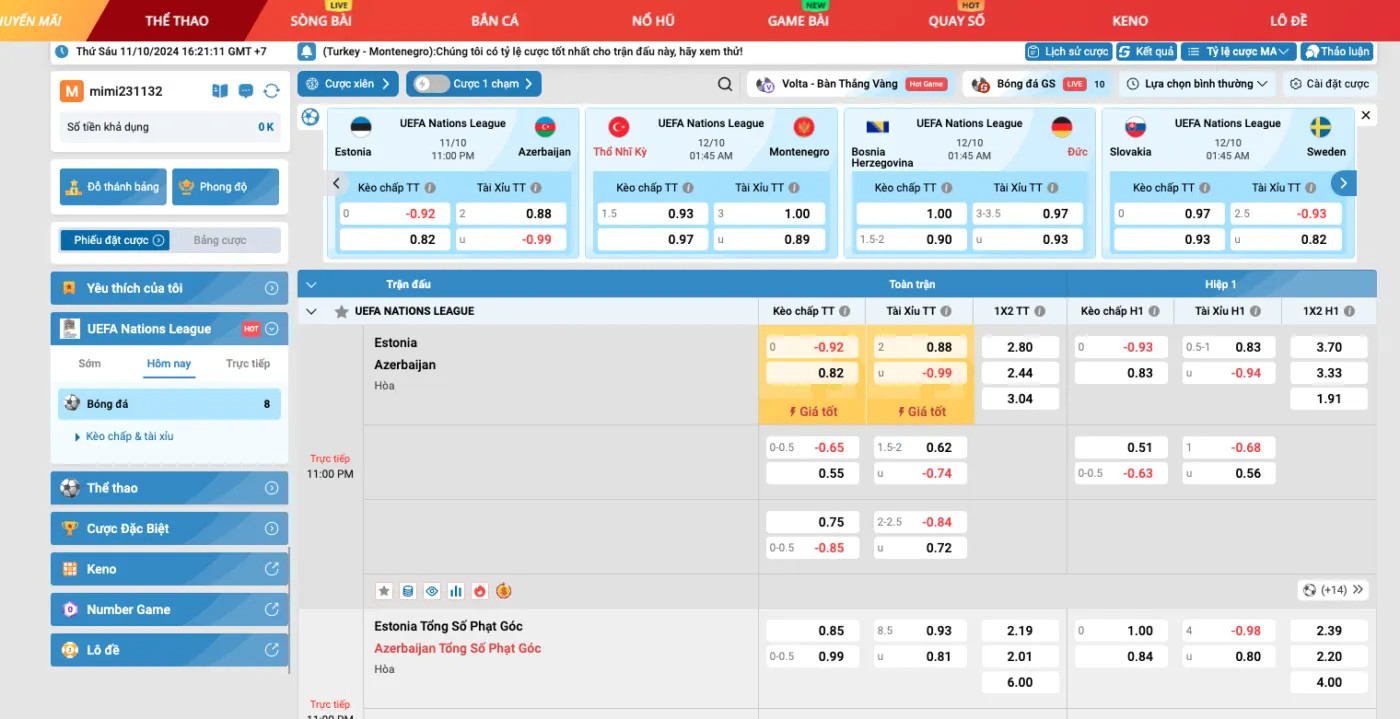
Task: Click info icon next to Kèo chấp TT header
Action: [x=845, y=311]
